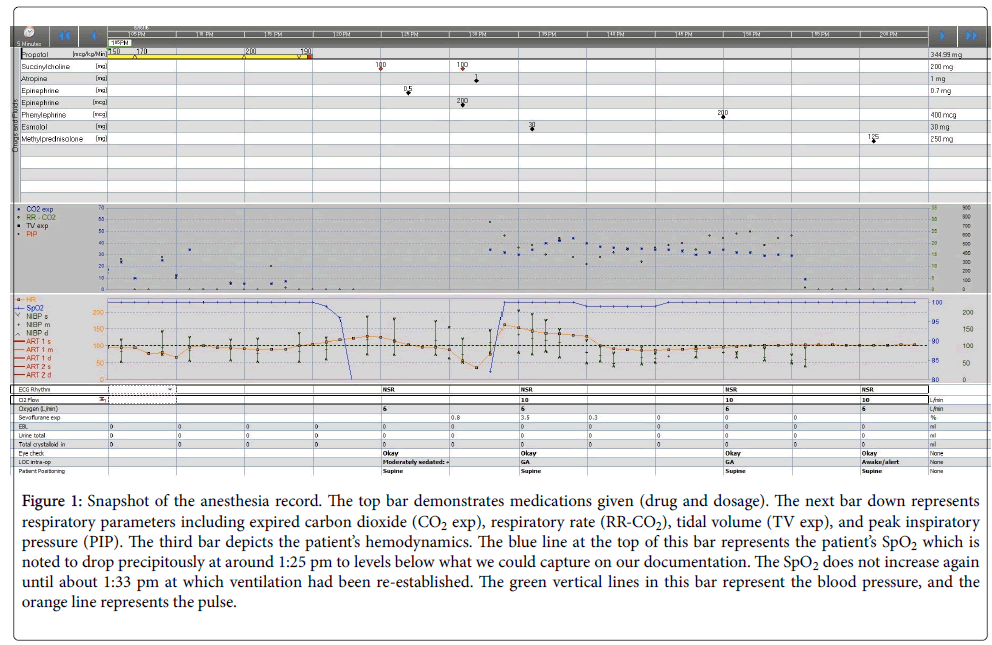Click the red O2 Flow marker icon

click(102, 399)
